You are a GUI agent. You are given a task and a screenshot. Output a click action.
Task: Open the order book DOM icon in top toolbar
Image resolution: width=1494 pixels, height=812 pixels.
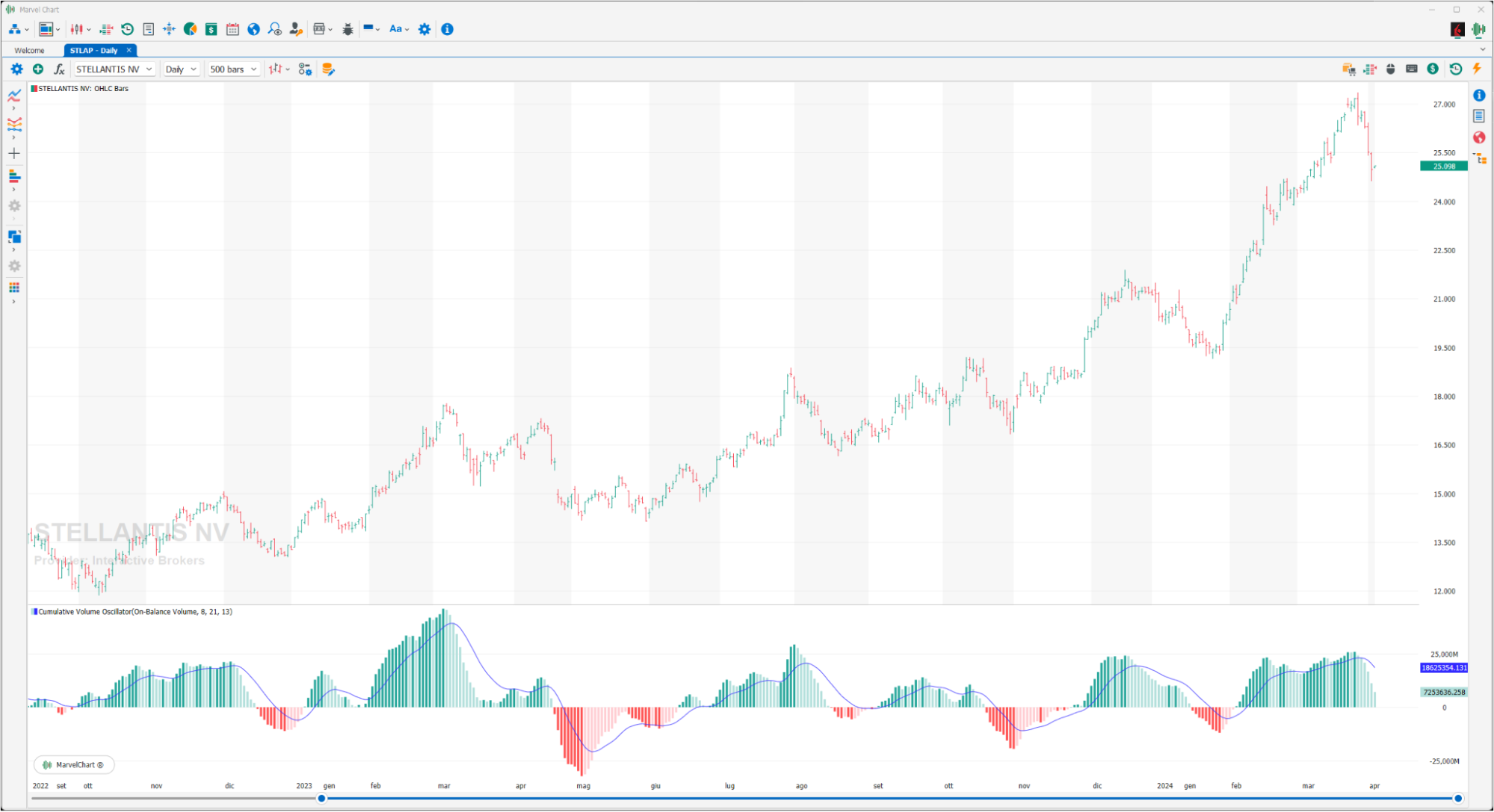pos(106,29)
